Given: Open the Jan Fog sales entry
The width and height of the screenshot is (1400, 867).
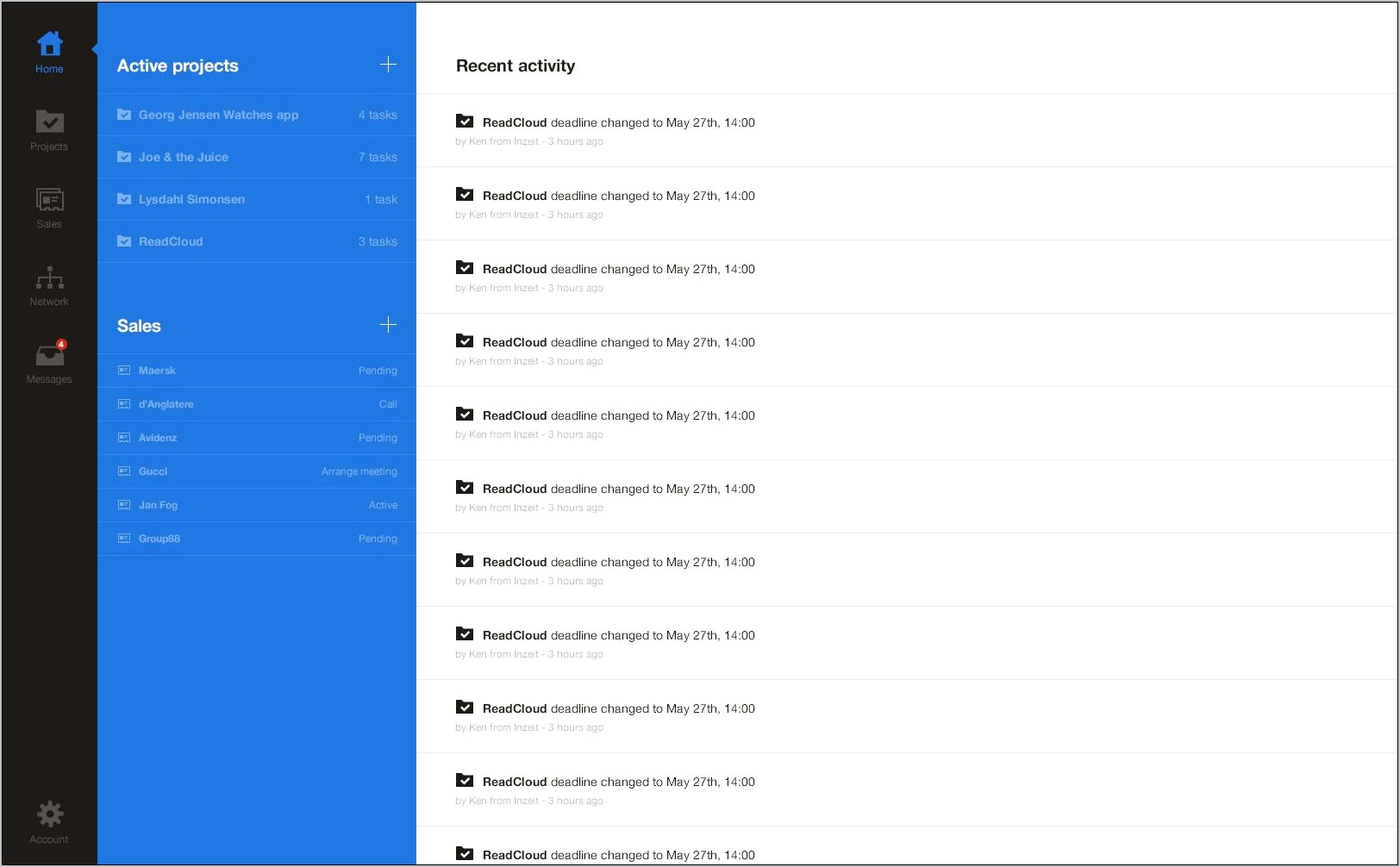Looking at the screenshot, I should 257,505.
